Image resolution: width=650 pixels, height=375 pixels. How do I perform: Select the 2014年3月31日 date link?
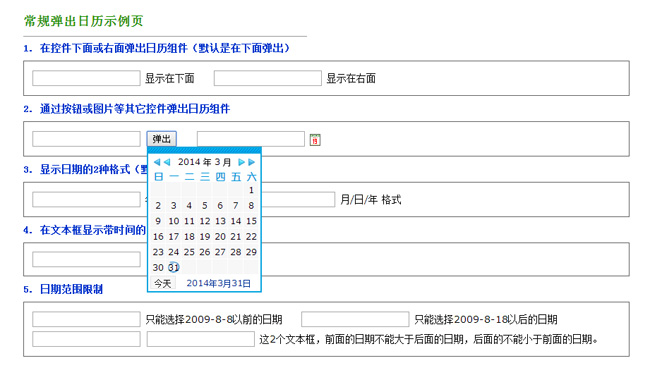point(218,283)
